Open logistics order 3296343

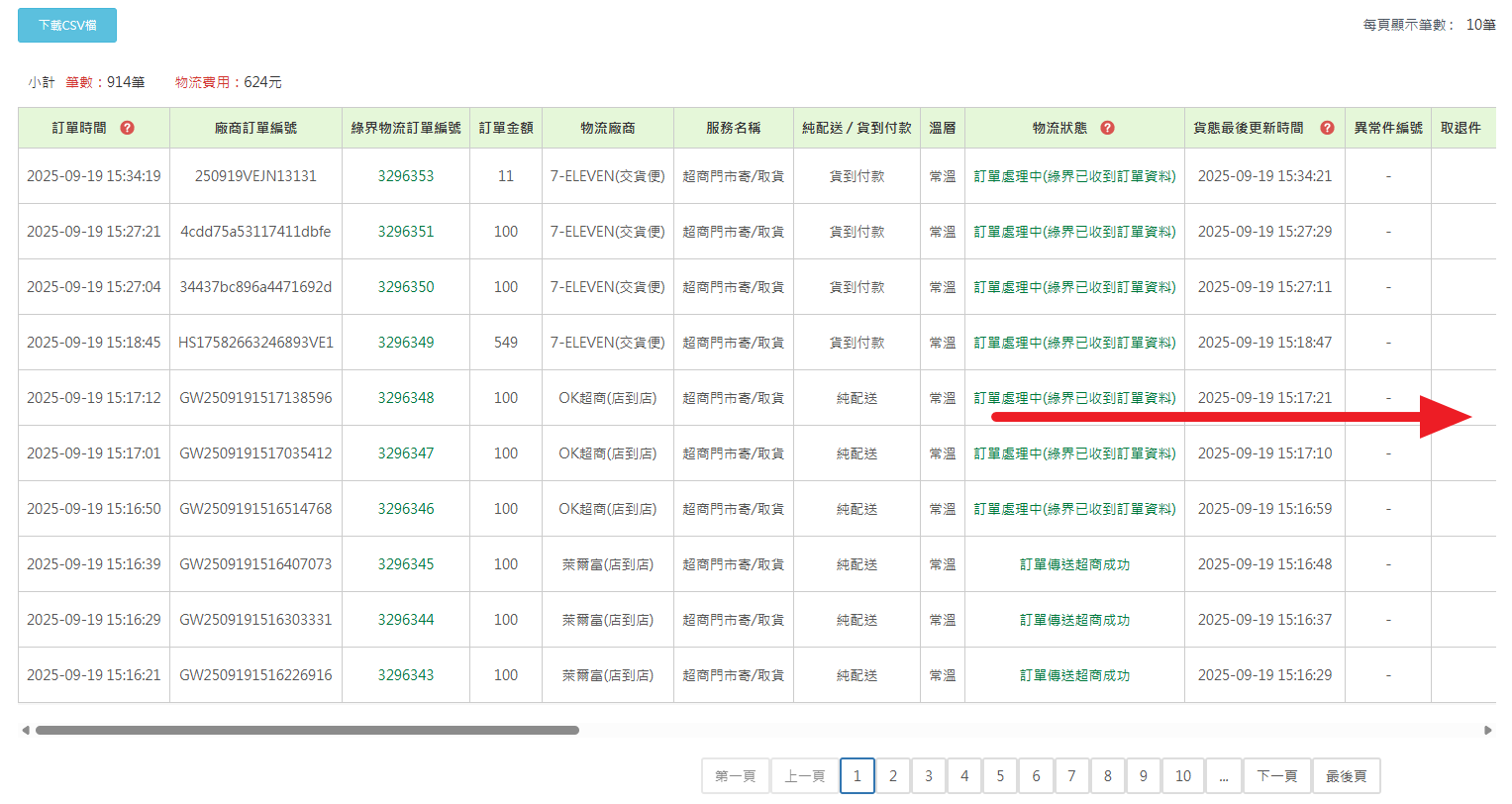click(x=406, y=675)
